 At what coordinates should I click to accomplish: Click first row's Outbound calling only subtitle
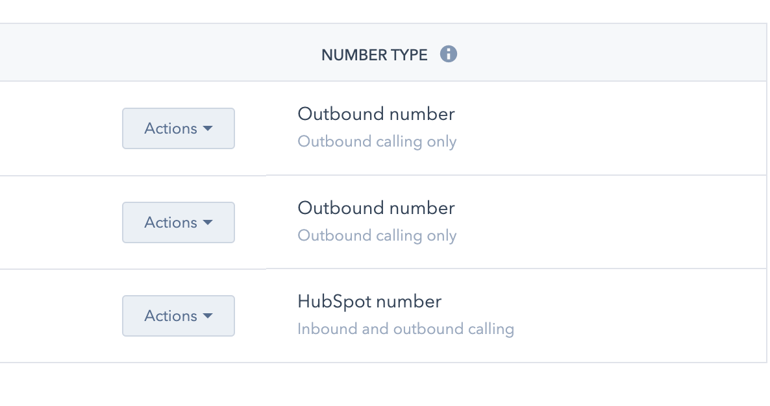(x=377, y=141)
